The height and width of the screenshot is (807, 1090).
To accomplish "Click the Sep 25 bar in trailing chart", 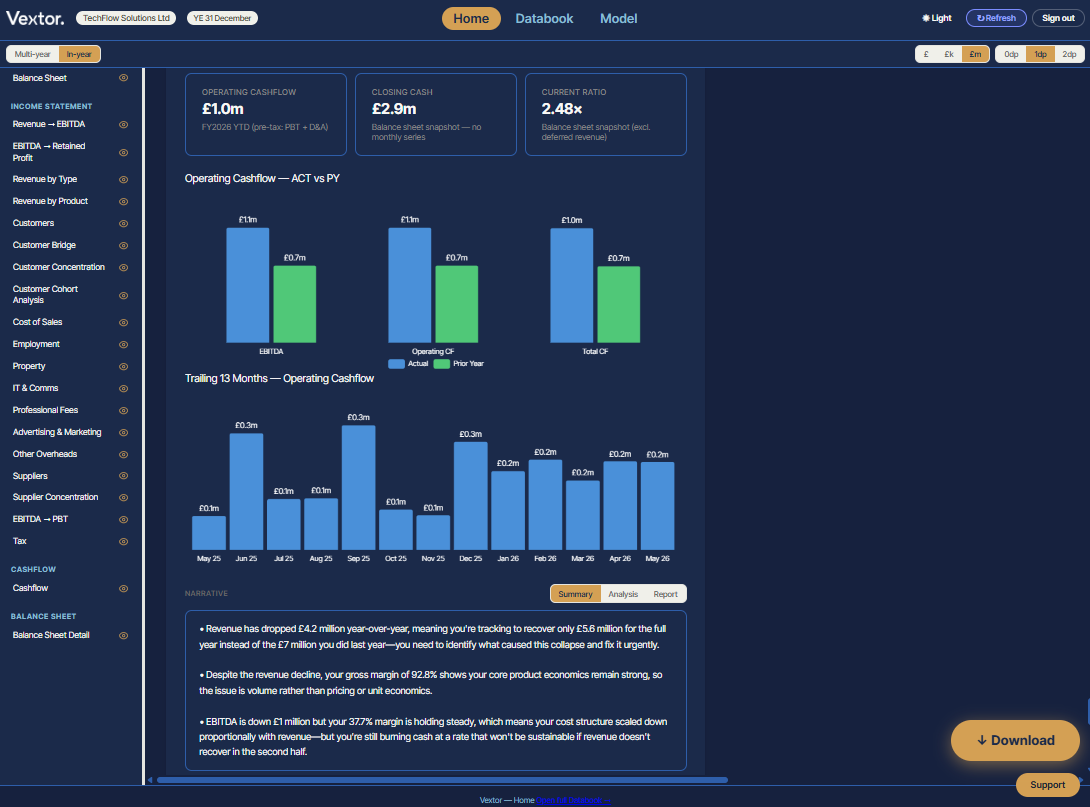I will tap(359, 487).
